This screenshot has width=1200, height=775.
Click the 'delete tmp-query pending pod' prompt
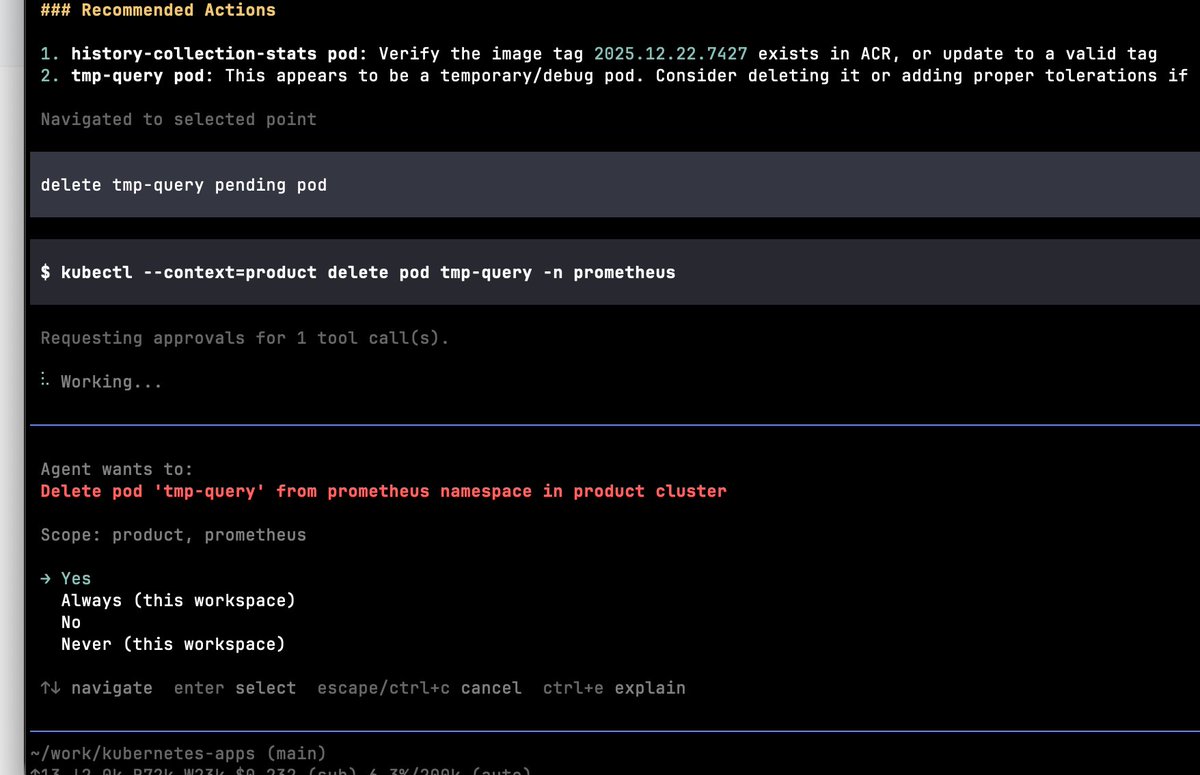[x=615, y=185]
